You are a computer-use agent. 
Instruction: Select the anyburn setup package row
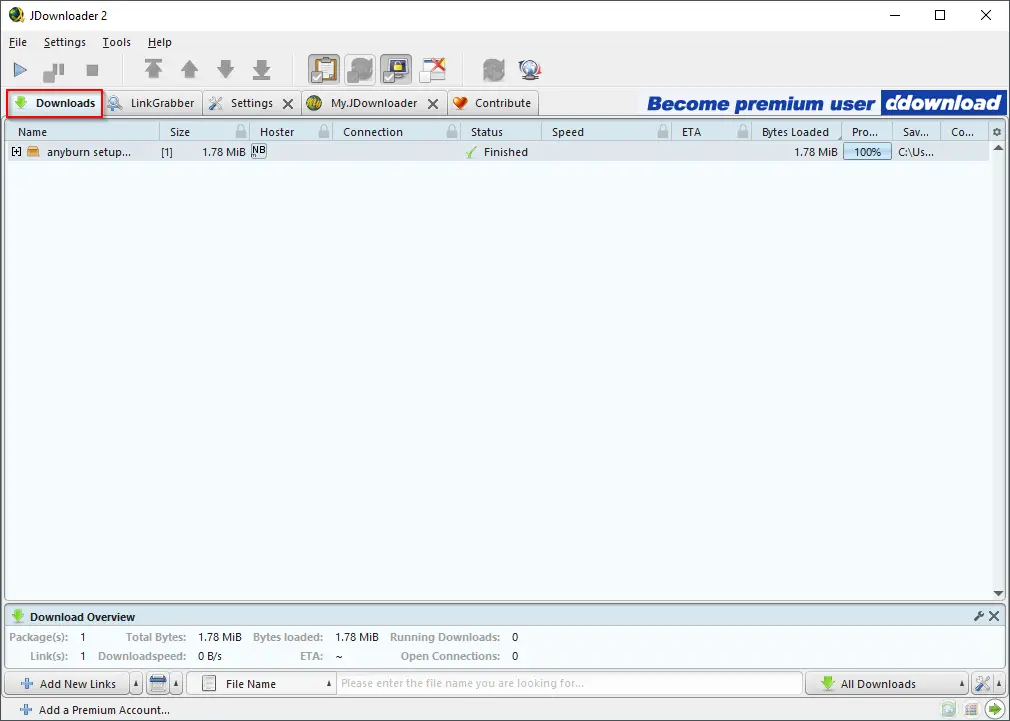click(x=497, y=152)
